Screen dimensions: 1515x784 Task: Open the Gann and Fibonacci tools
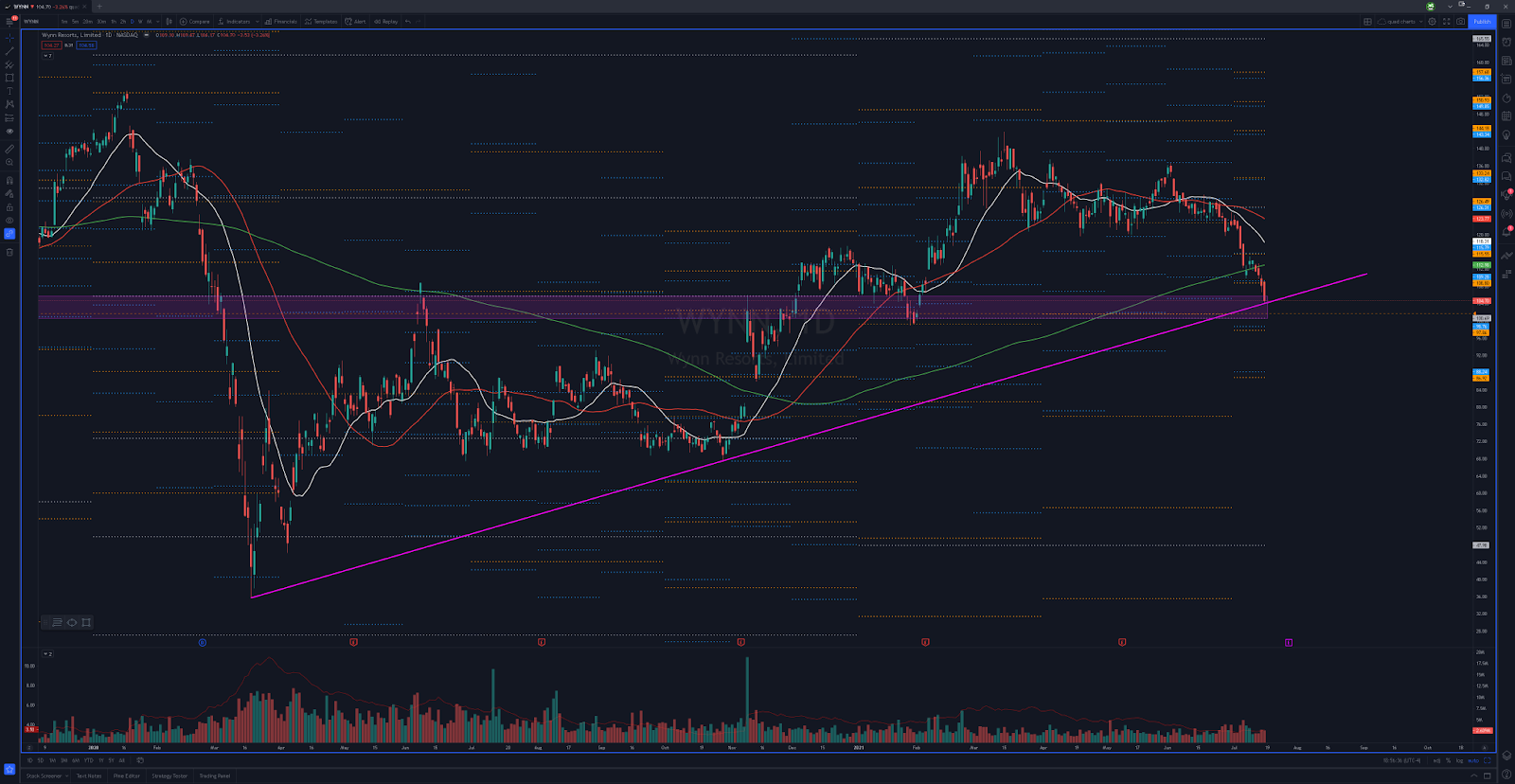pos(9,64)
